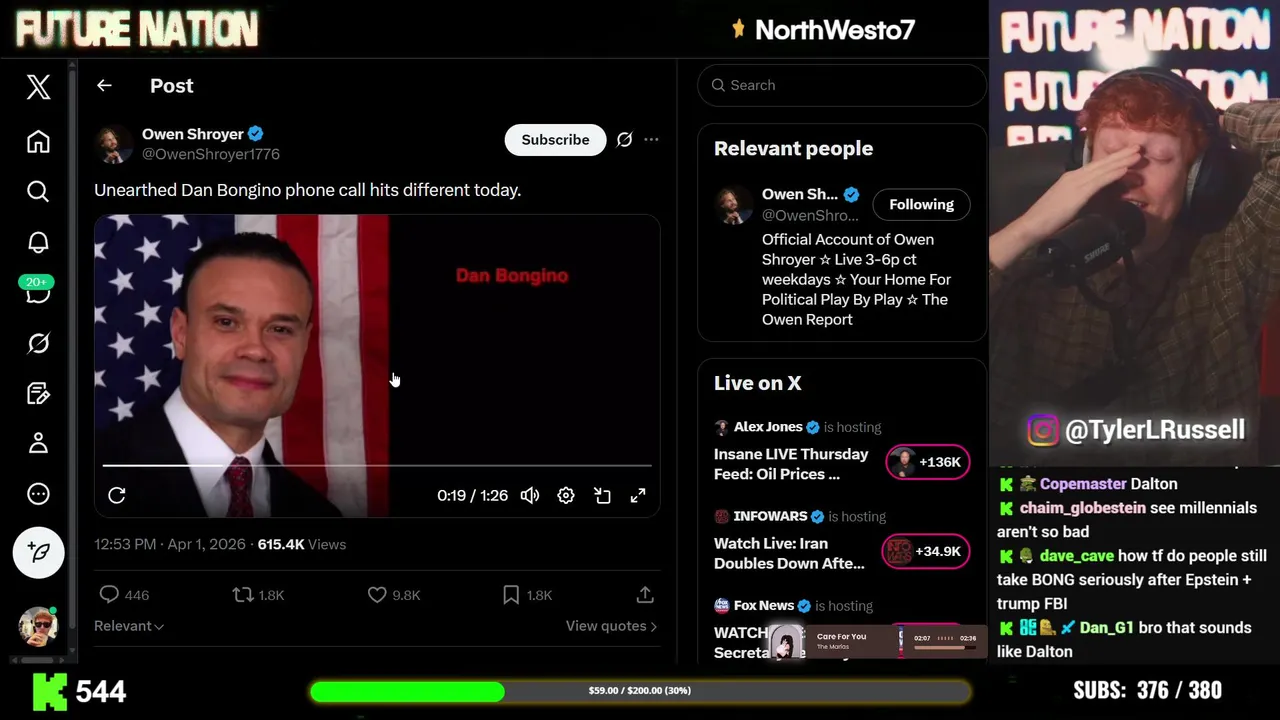Join INFOWARS live with +34.9K listeners

[x=926, y=551]
